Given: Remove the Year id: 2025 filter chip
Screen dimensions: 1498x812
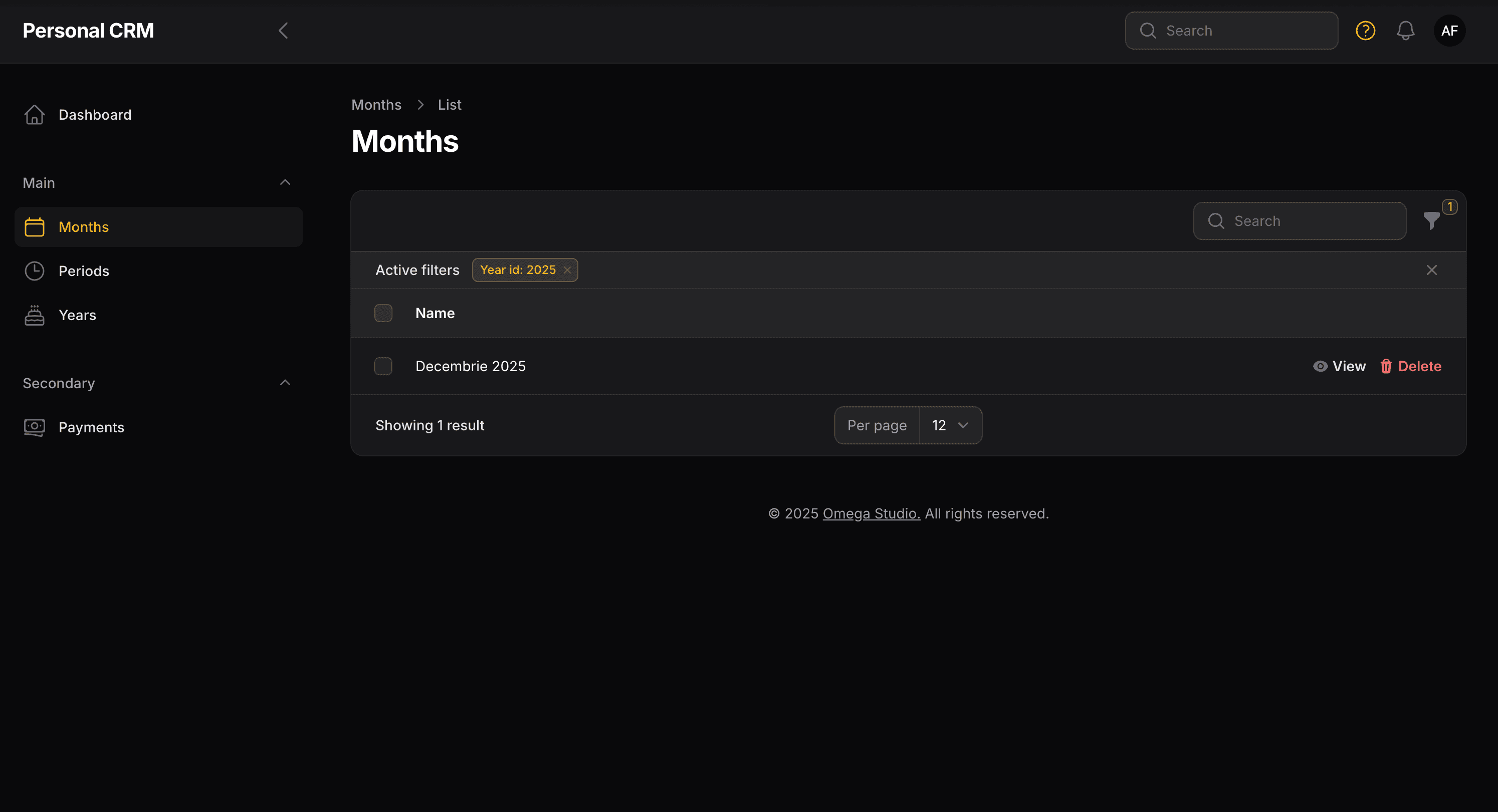Looking at the screenshot, I should pos(567,269).
